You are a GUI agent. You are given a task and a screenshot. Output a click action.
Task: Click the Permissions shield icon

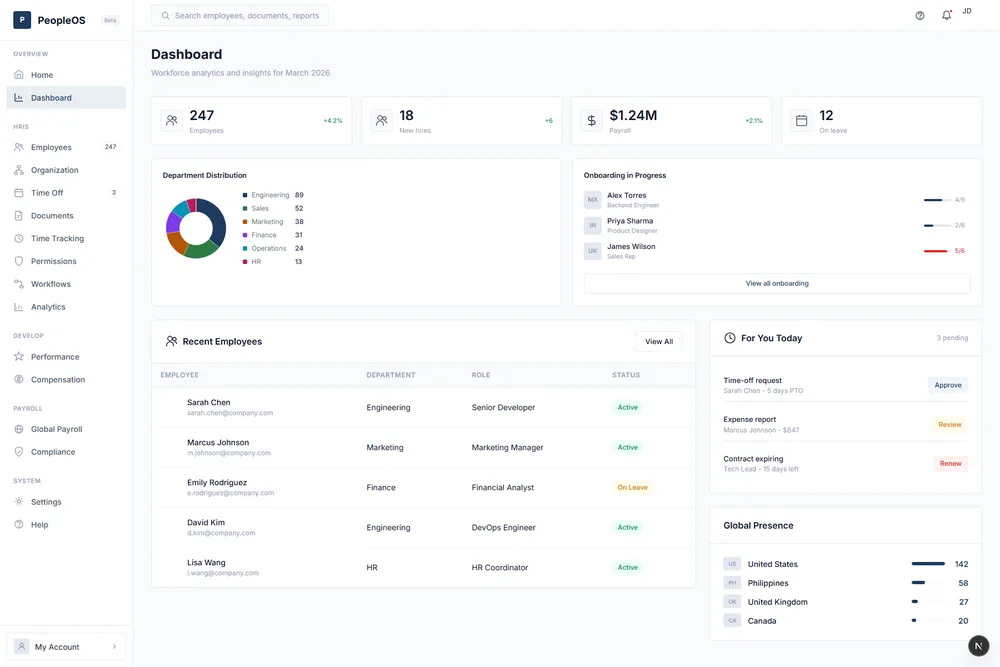(19, 261)
